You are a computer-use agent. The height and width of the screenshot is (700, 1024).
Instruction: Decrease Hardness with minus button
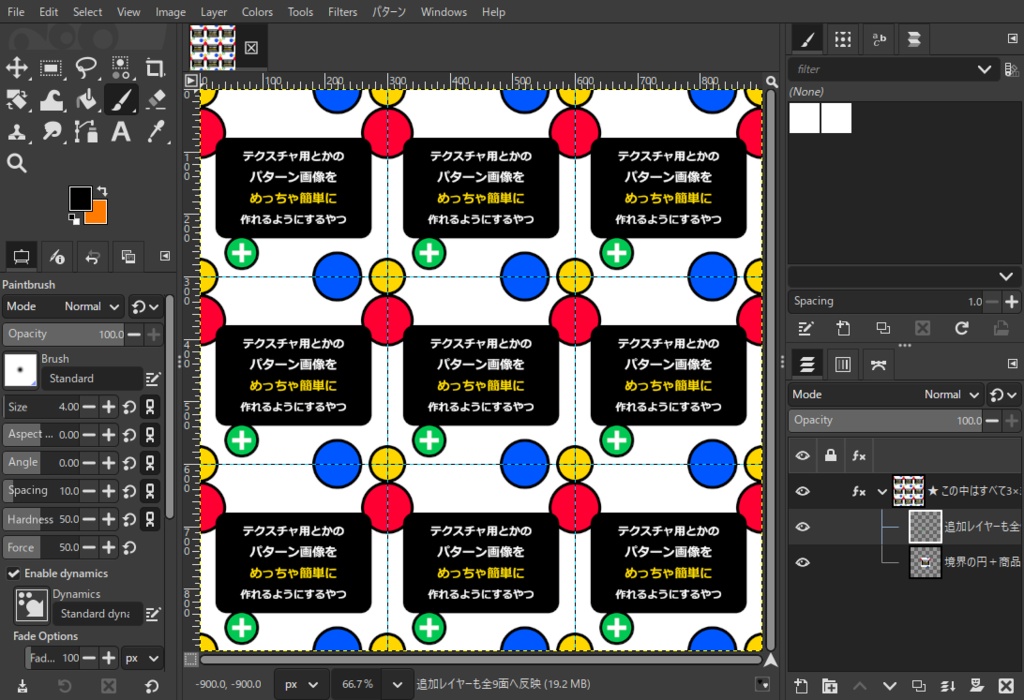89,520
